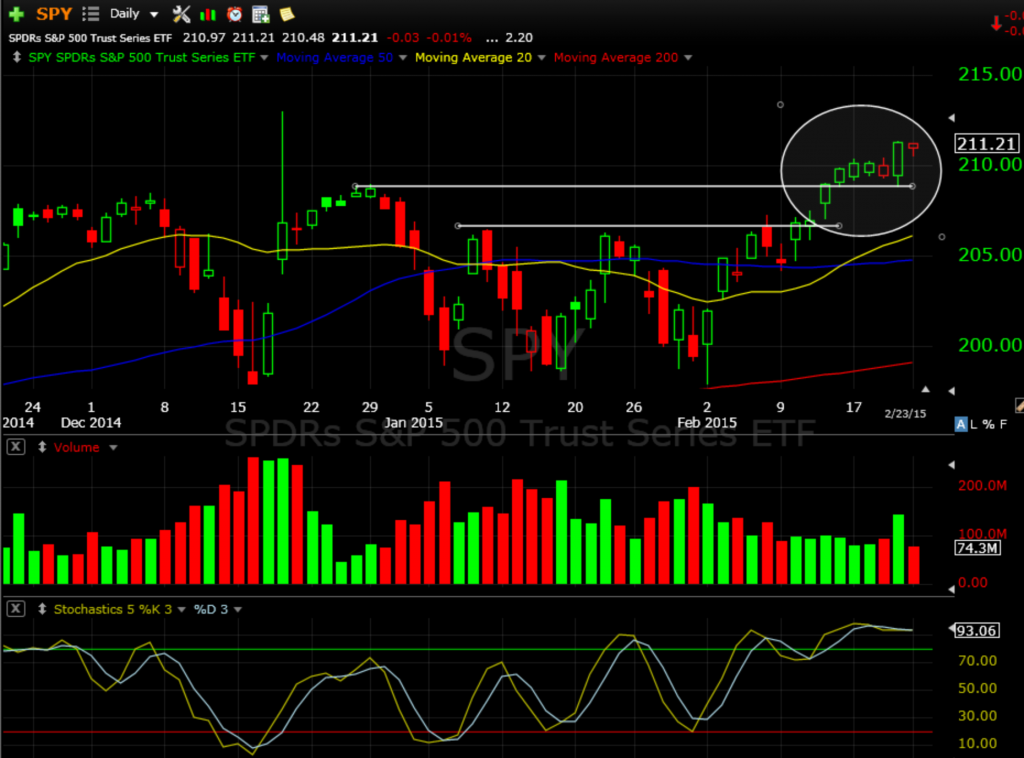The height and width of the screenshot is (758, 1024).
Task: Click the left endpoint handle of the lower white trendline
Action: pos(458,226)
